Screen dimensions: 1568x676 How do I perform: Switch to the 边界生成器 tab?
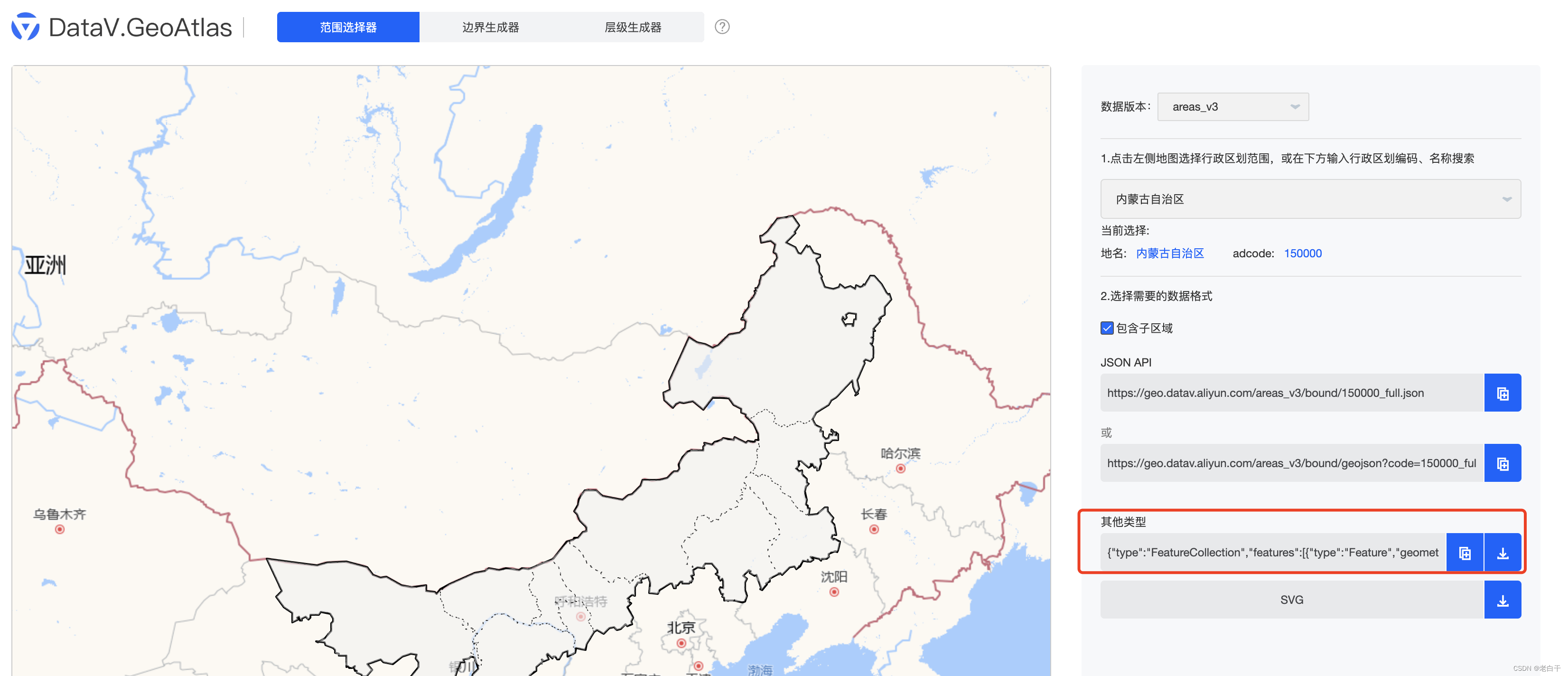coord(490,28)
